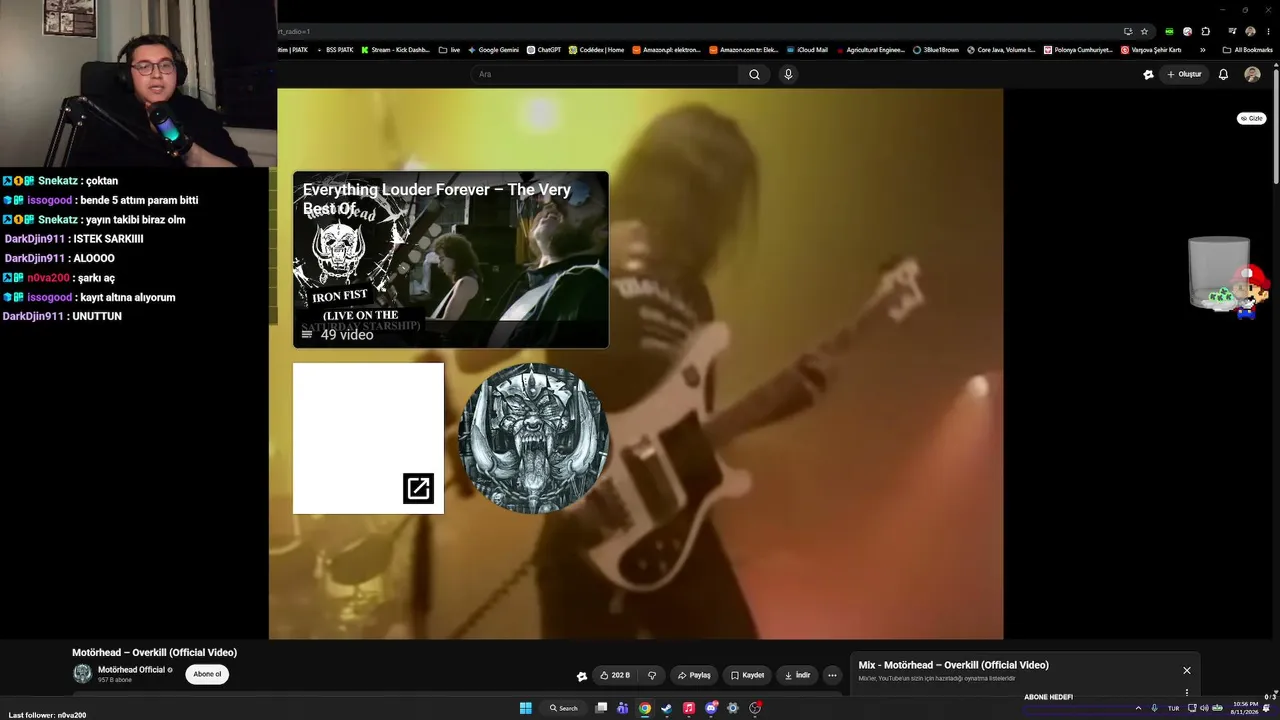Open Motörhead Official channel avatar
Image resolution: width=1280 pixels, height=720 pixels.
(x=82, y=674)
